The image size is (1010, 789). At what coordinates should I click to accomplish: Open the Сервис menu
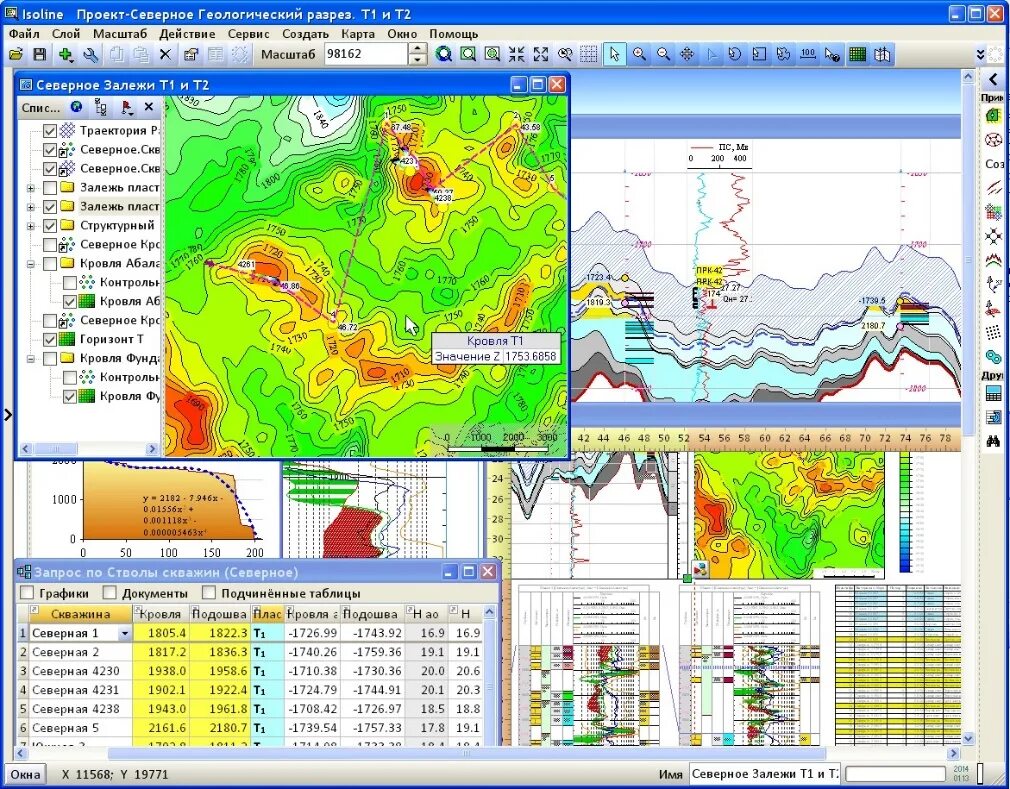point(248,33)
